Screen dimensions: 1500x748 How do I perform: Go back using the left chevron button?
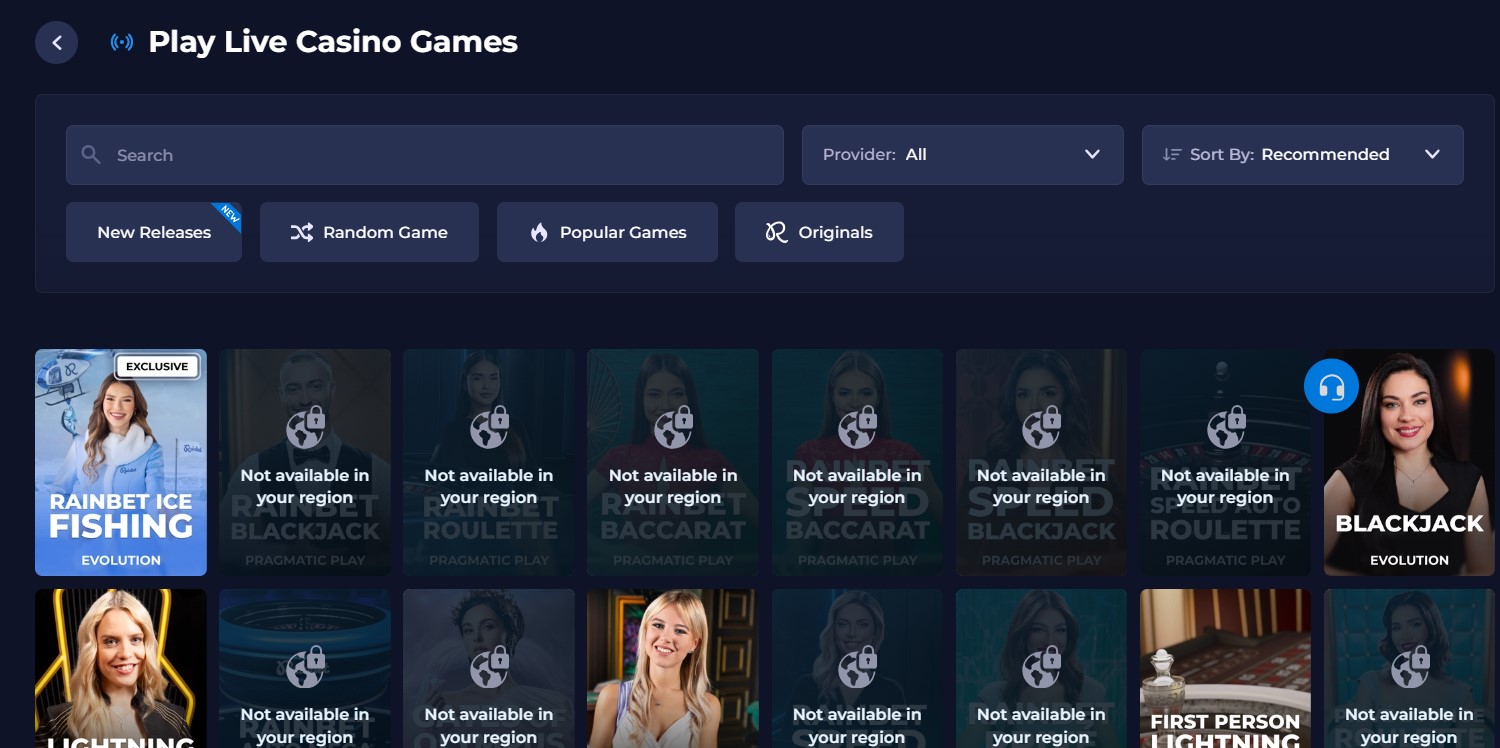tap(56, 42)
